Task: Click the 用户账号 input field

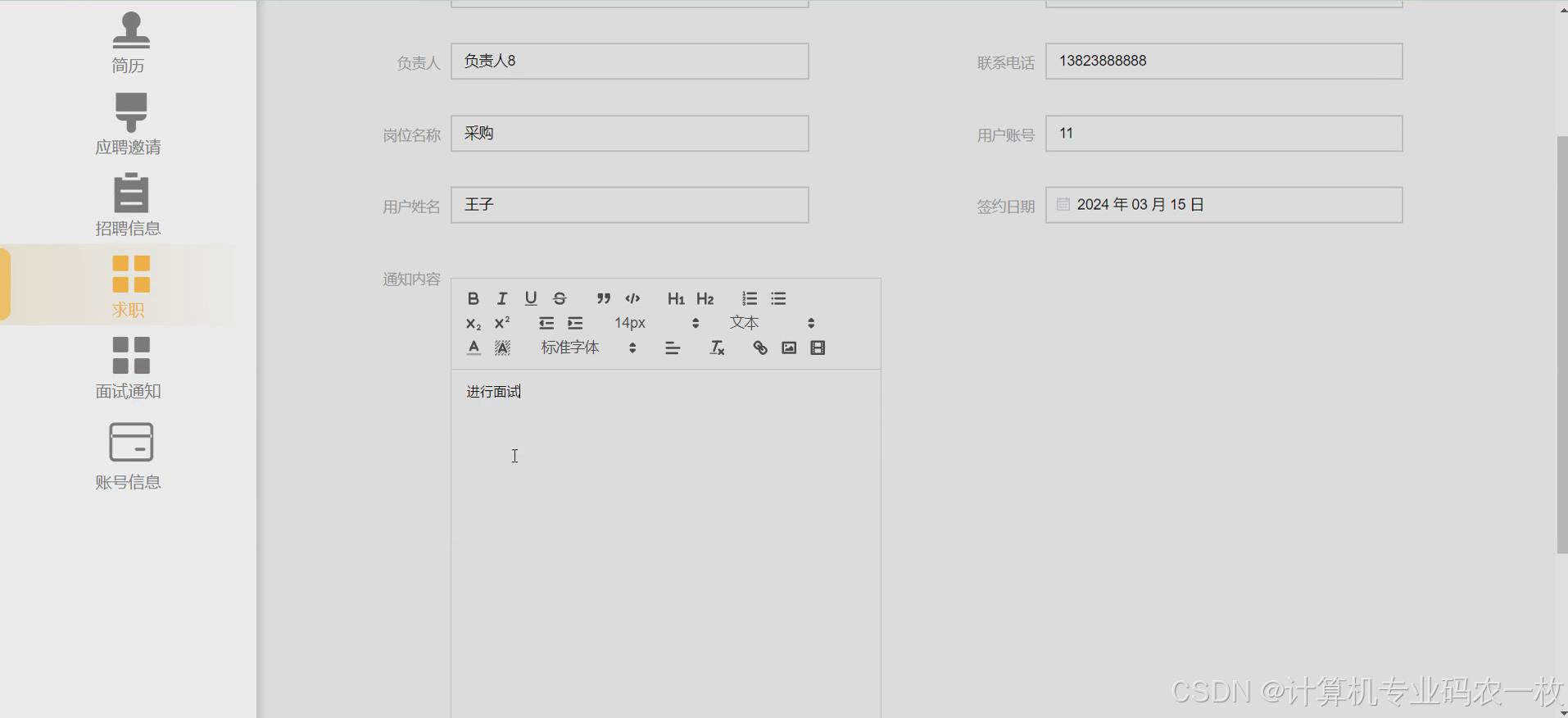Action: [1224, 134]
